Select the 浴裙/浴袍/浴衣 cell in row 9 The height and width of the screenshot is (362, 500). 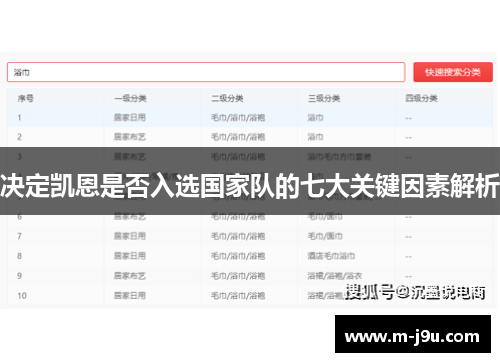point(335,276)
